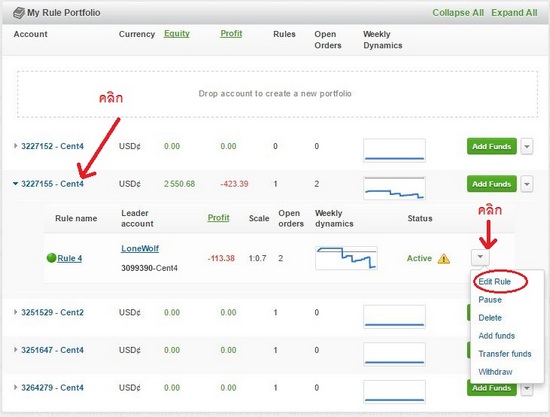Viewport: 550px width, 417px height.
Task: Click the drop account portfolio area
Action: pyautogui.click(x=277, y=94)
